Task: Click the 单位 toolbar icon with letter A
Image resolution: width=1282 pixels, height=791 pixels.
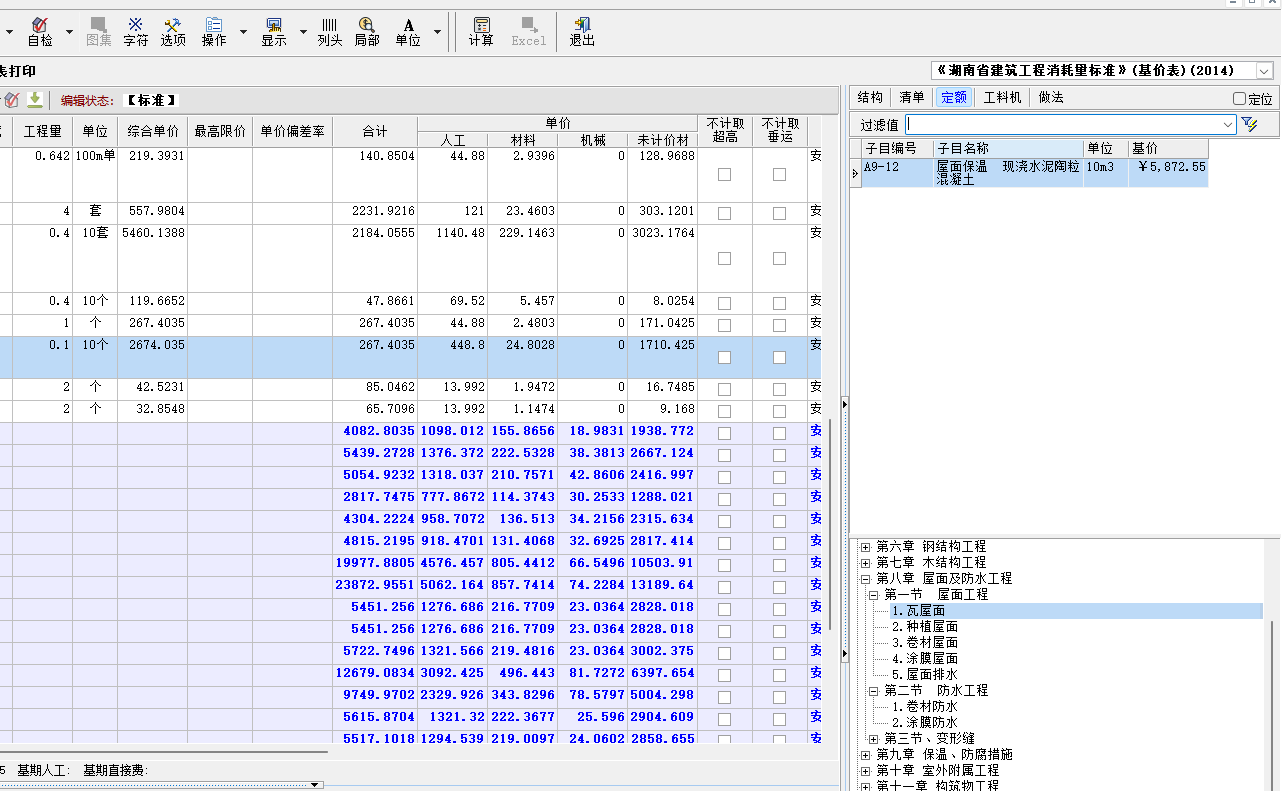Action: [x=408, y=31]
